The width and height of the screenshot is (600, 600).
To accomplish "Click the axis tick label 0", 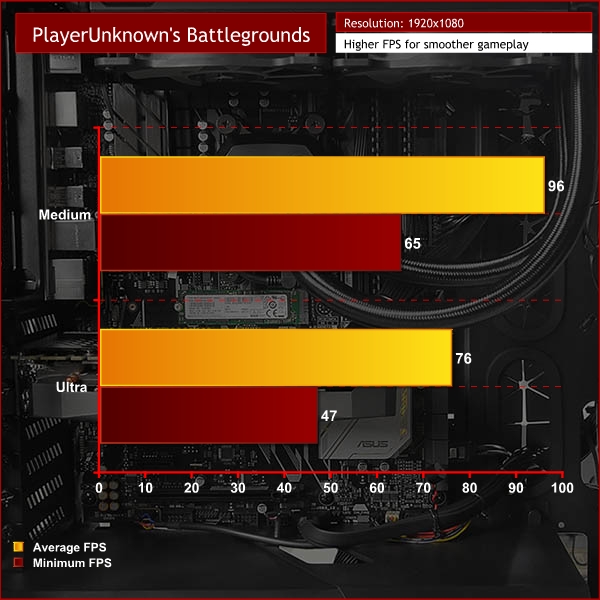I will pos(99,488).
